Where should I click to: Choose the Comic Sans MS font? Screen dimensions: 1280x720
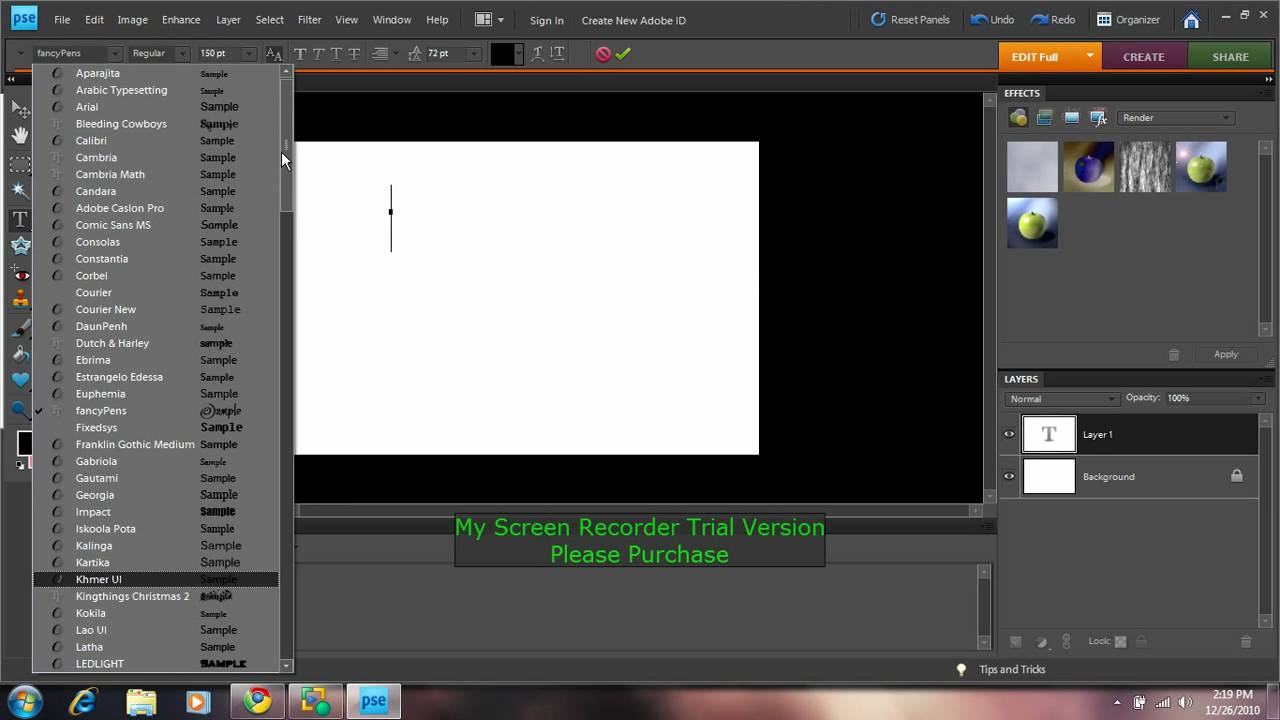point(156,225)
